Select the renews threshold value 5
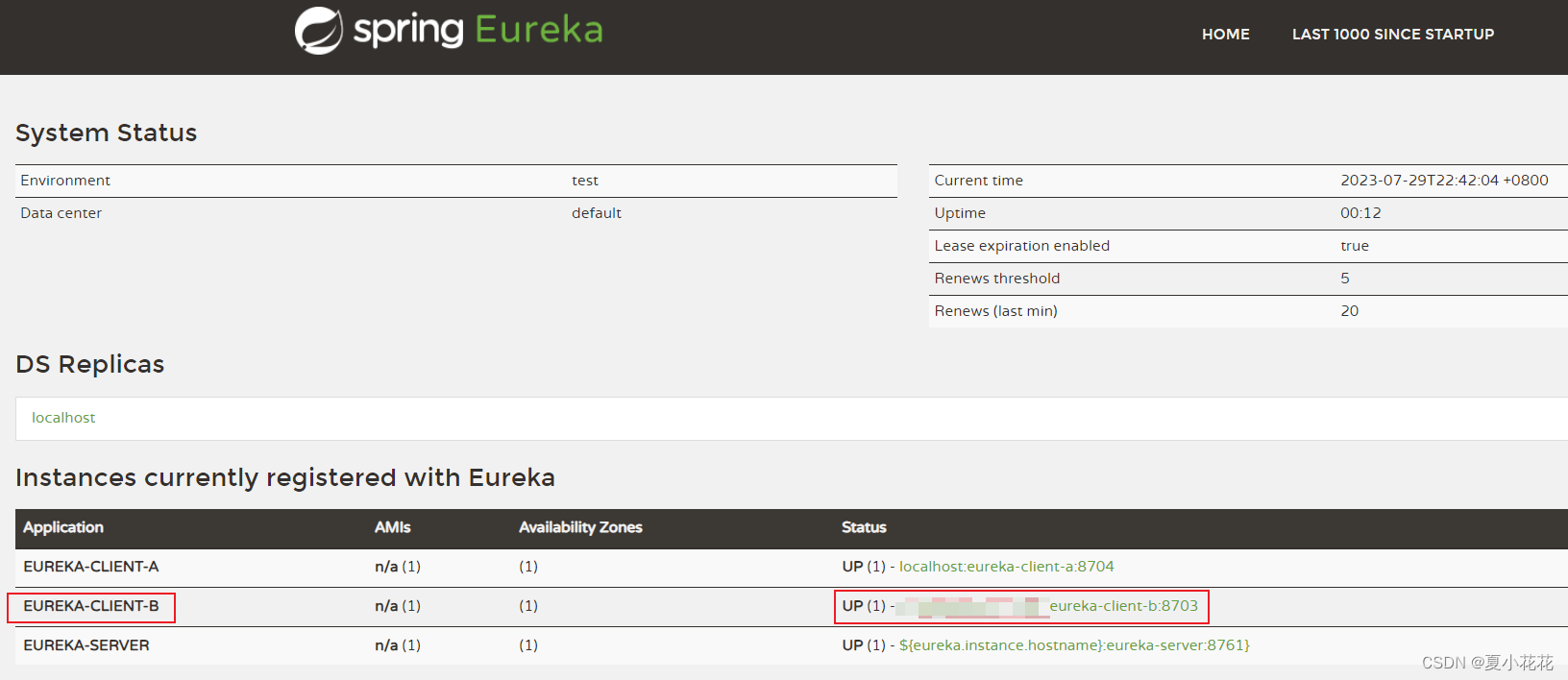The height and width of the screenshot is (680, 1568). pos(1345,279)
